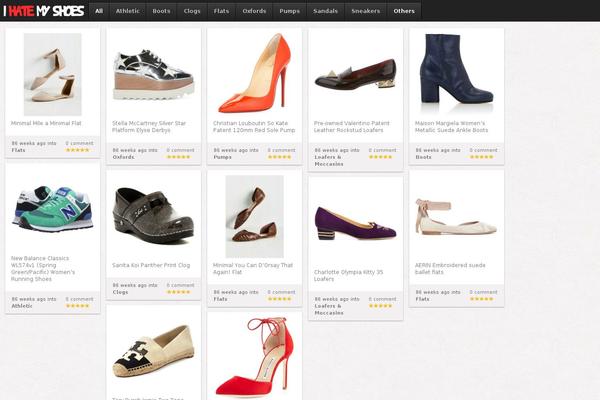Viewport: 600px width, 400px height.
Task: Rate the New Balance sneakers using stars
Action: (78, 306)
